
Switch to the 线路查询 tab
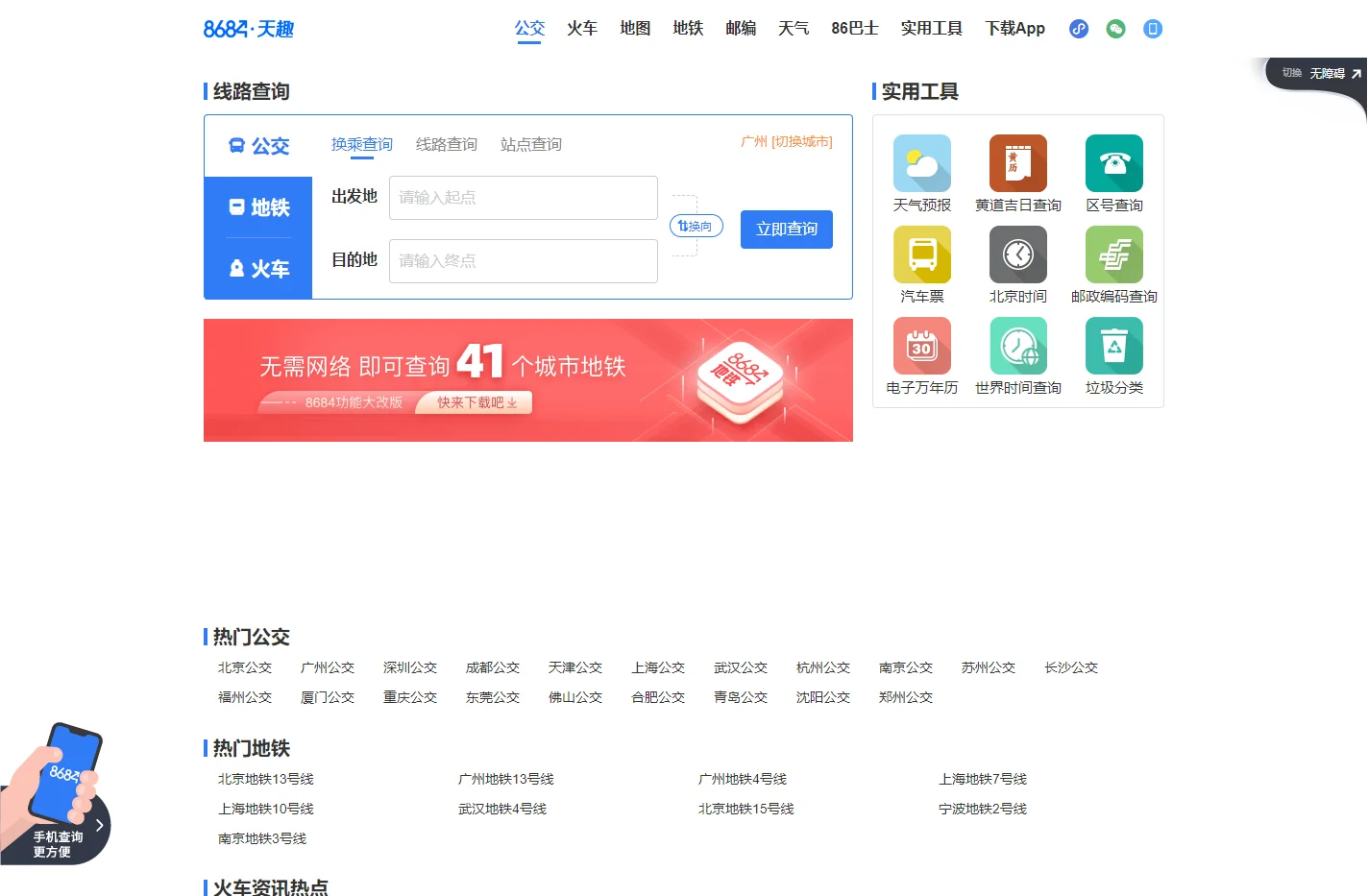coord(447,144)
